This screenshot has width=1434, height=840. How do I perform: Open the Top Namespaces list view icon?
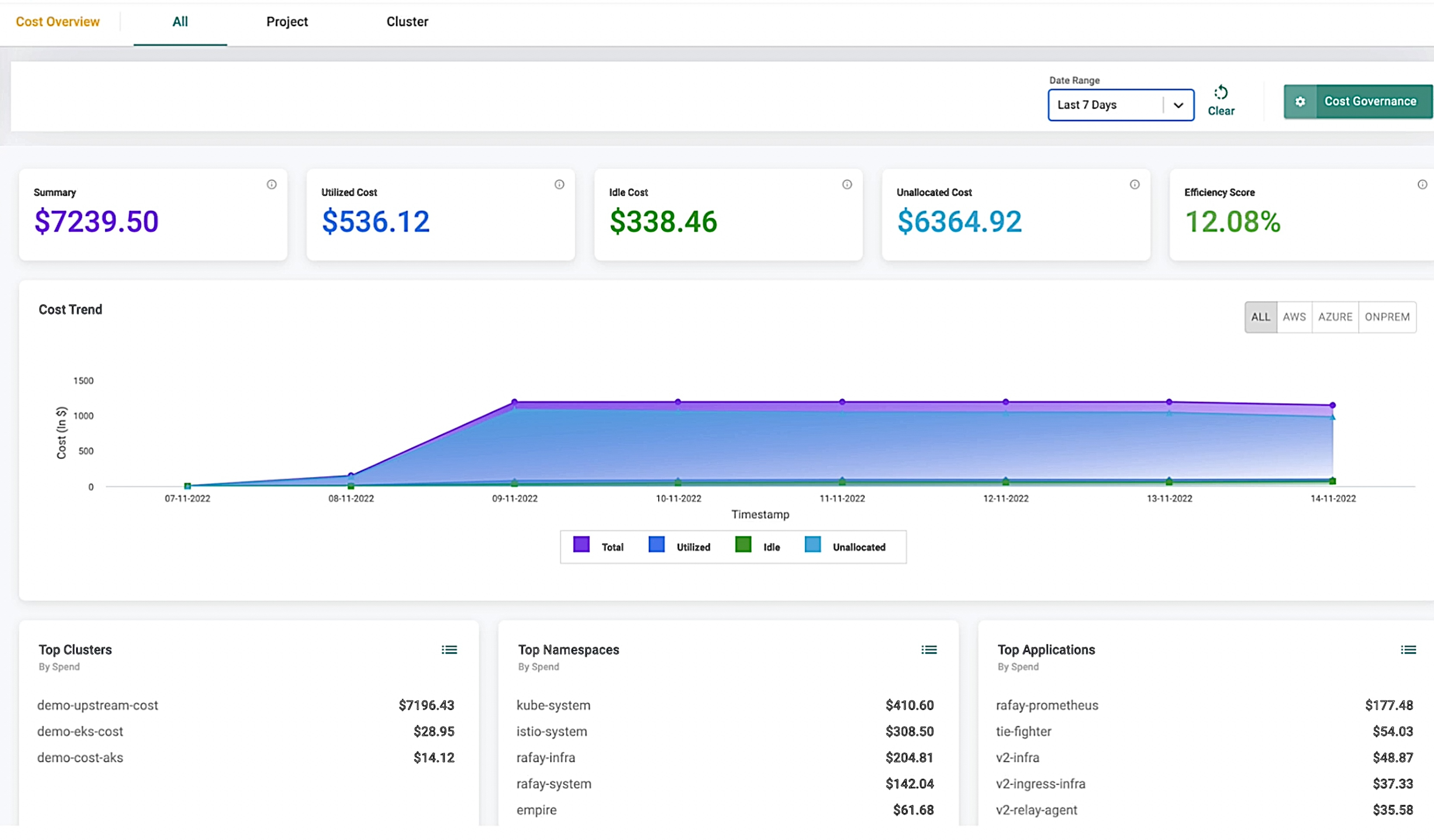coord(929,649)
